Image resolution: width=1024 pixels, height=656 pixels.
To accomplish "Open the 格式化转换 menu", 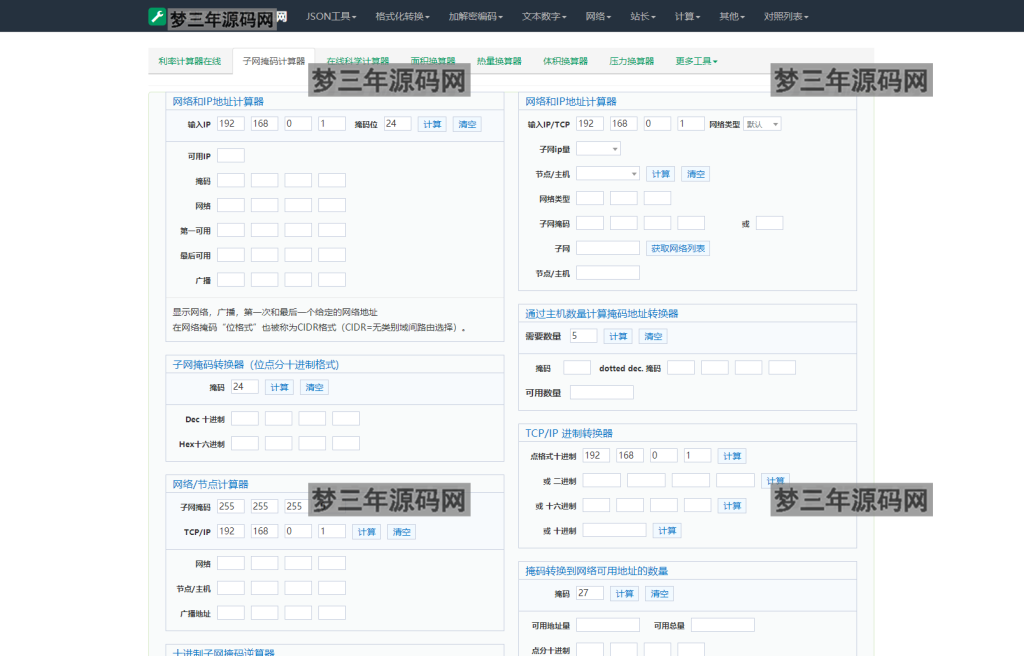I will pos(402,16).
